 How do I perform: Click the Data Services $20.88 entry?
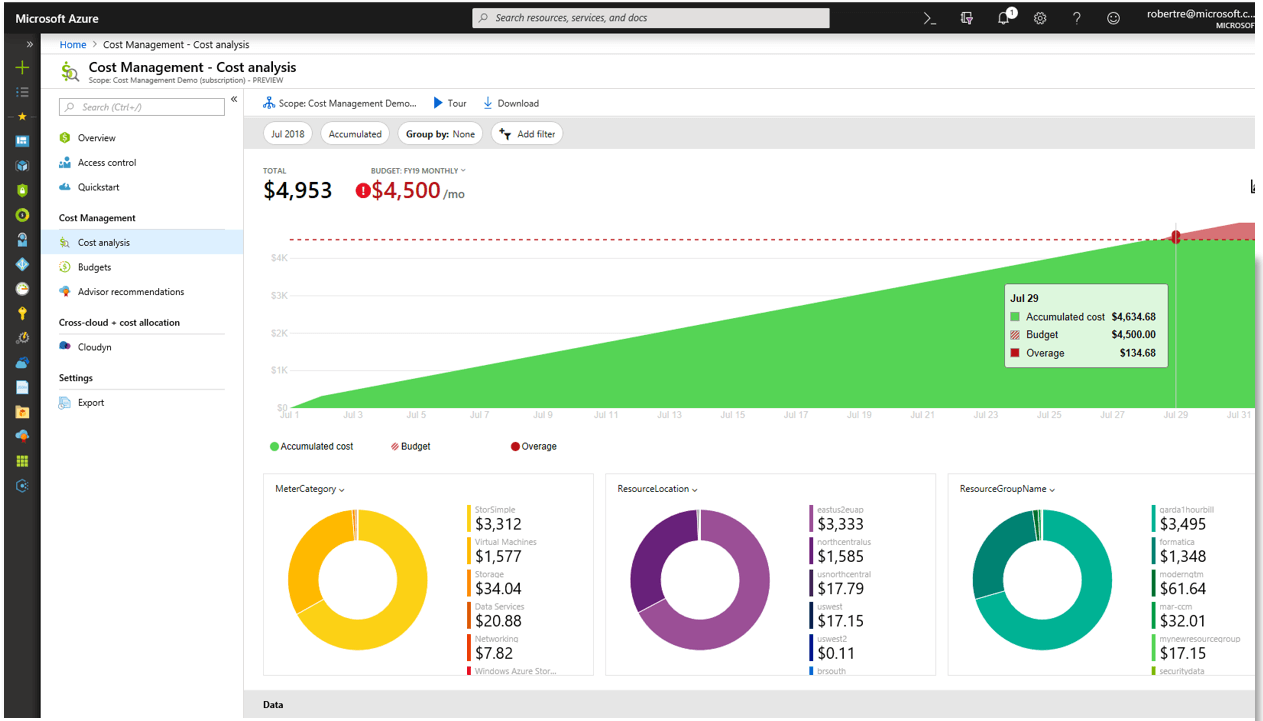pyautogui.click(x=498, y=615)
